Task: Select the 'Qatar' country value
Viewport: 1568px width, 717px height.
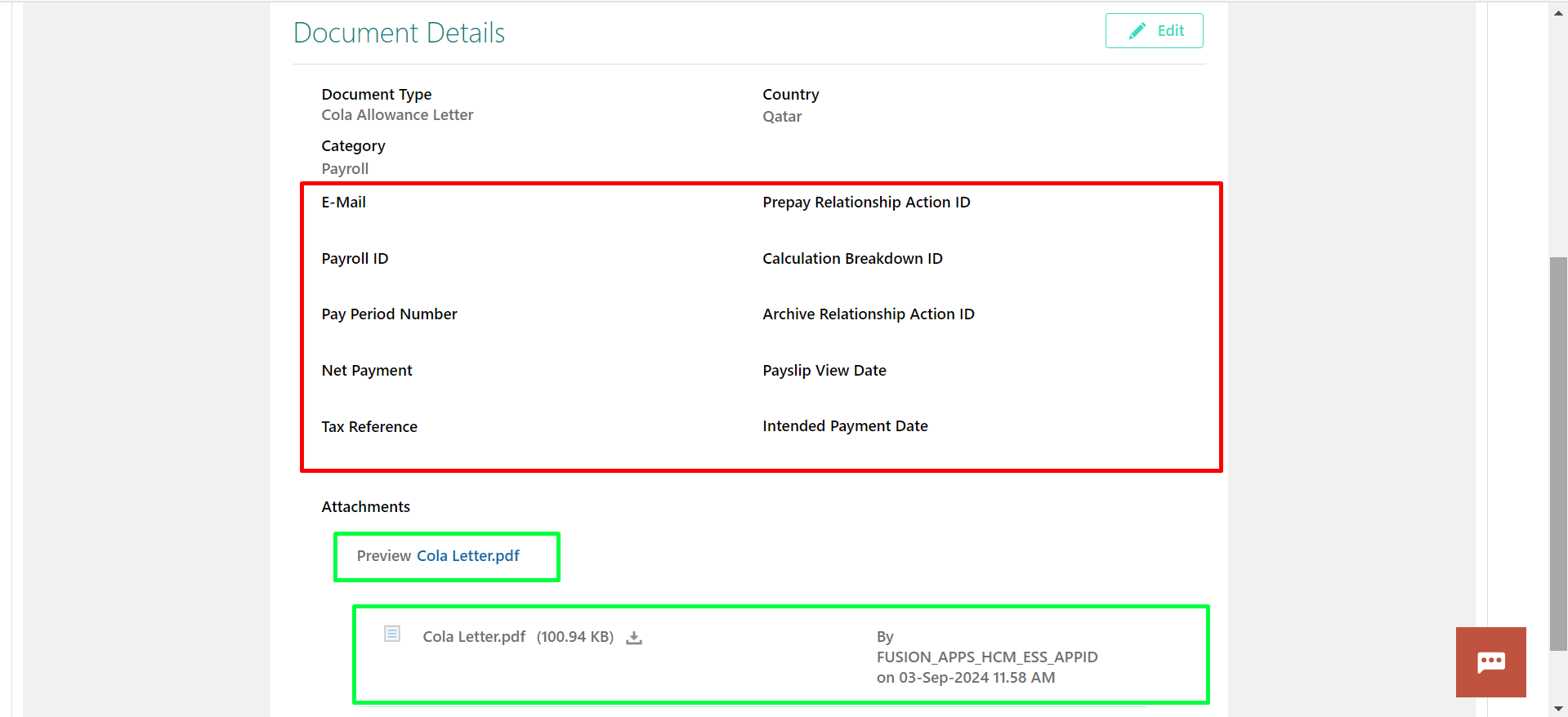Action: coord(782,117)
